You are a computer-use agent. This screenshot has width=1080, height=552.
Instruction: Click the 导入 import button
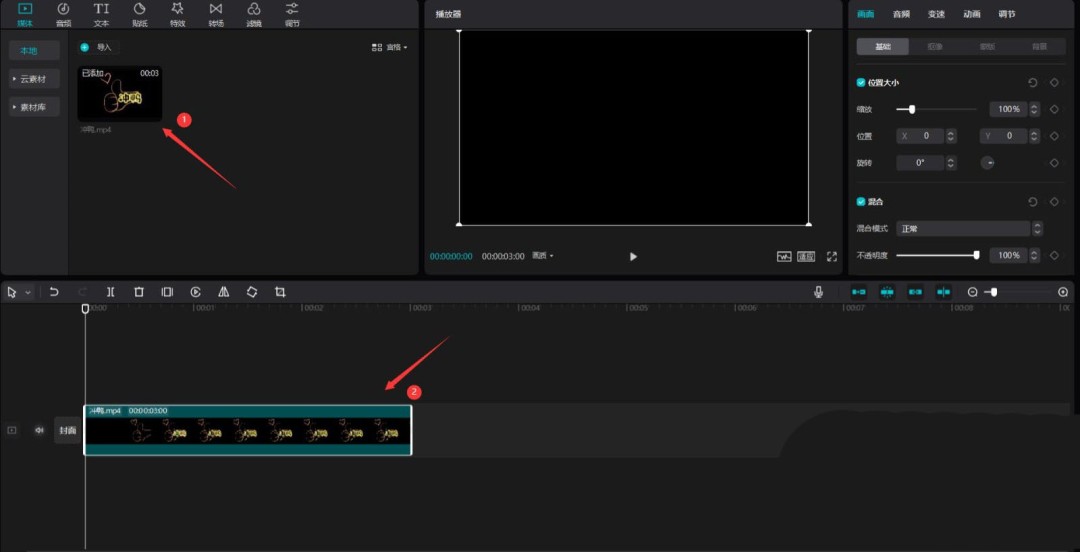pyautogui.click(x=98, y=48)
